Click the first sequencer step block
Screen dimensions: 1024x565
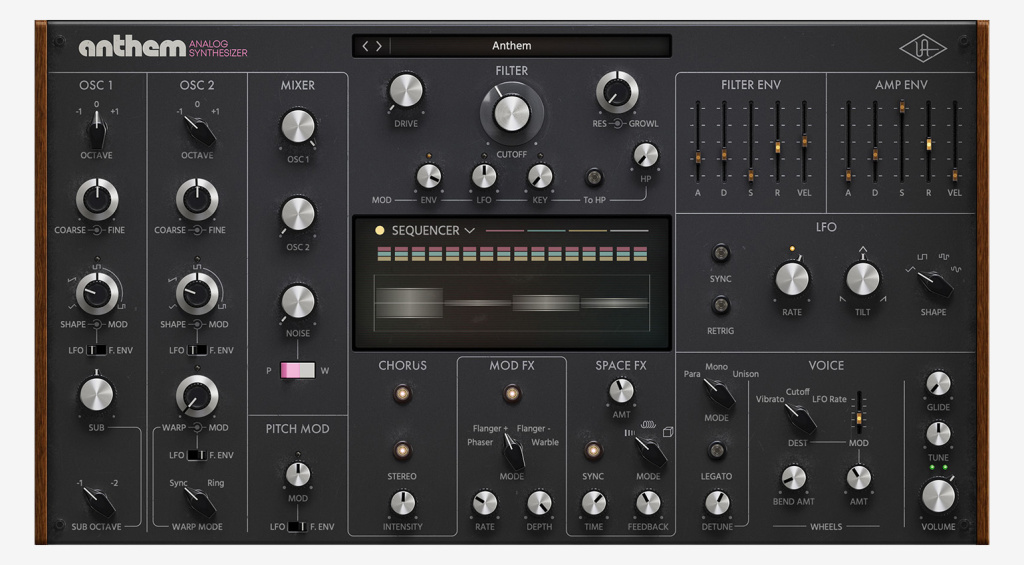[384, 254]
